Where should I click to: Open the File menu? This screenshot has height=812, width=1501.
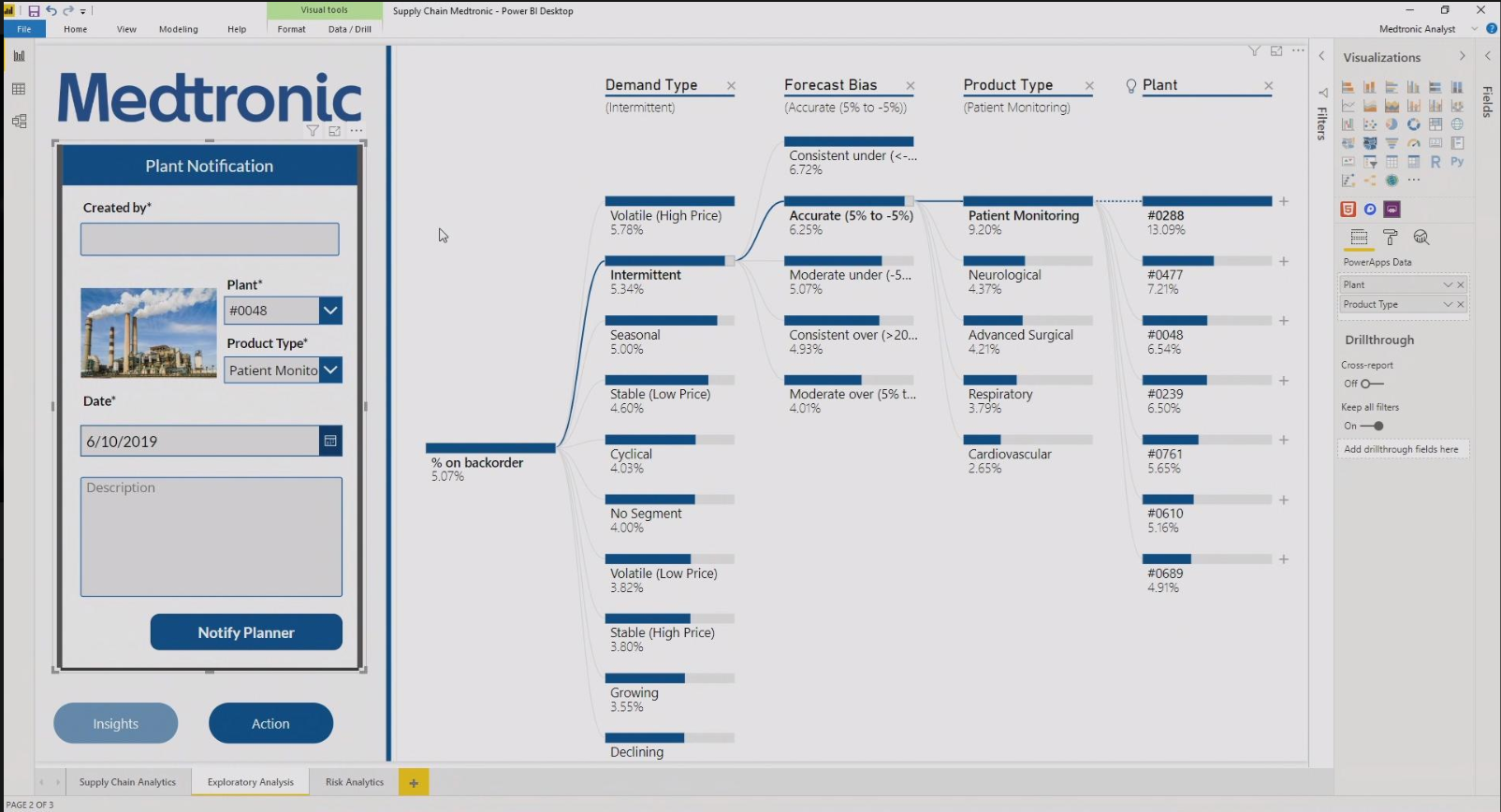pyautogui.click(x=23, y=29)
